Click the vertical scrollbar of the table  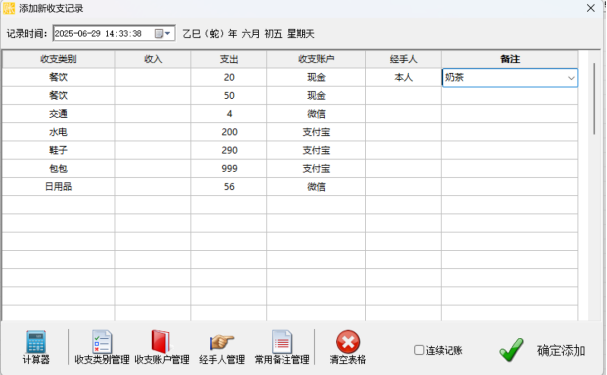594,99
